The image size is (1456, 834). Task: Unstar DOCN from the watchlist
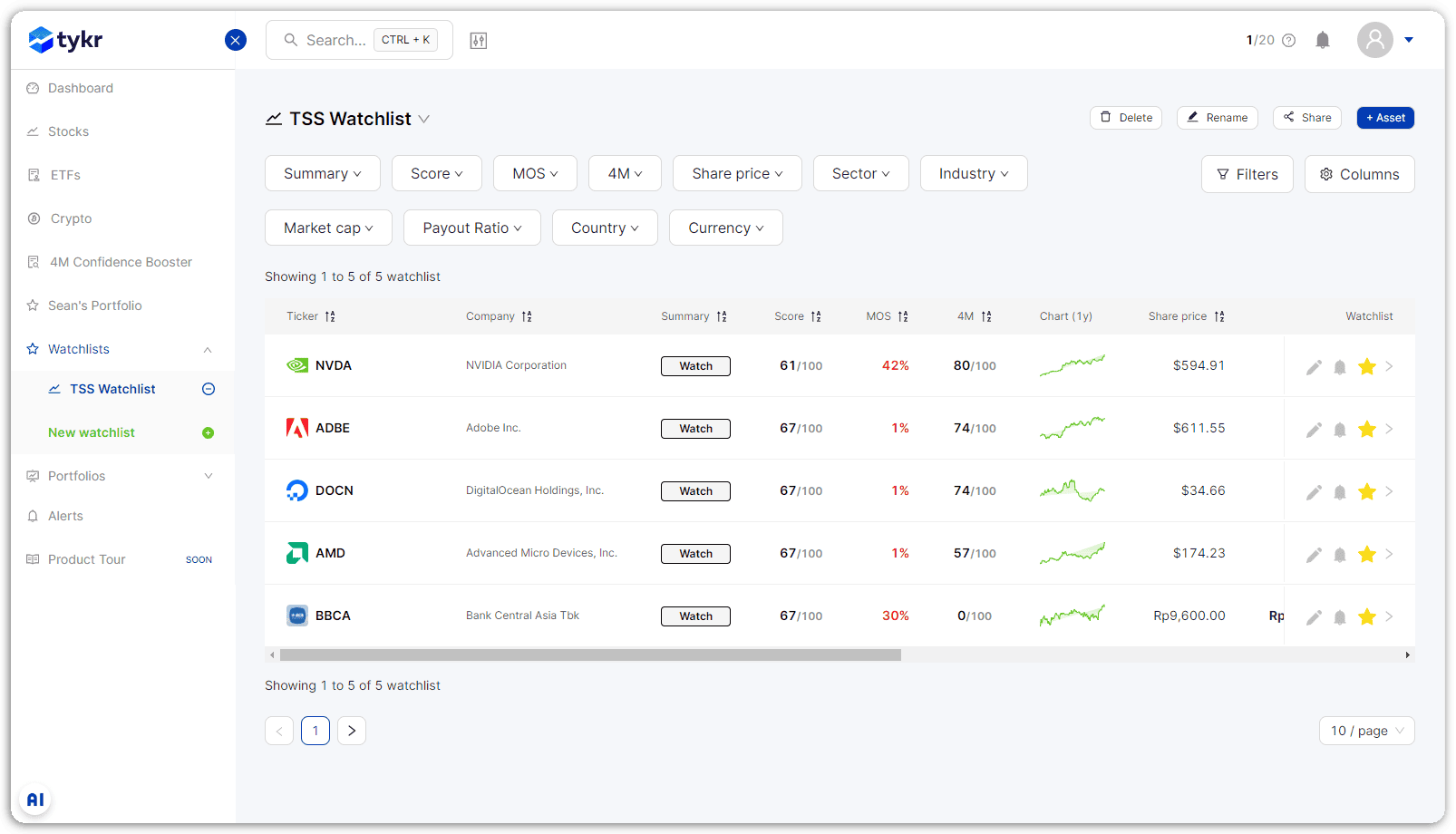point(1367,491)
